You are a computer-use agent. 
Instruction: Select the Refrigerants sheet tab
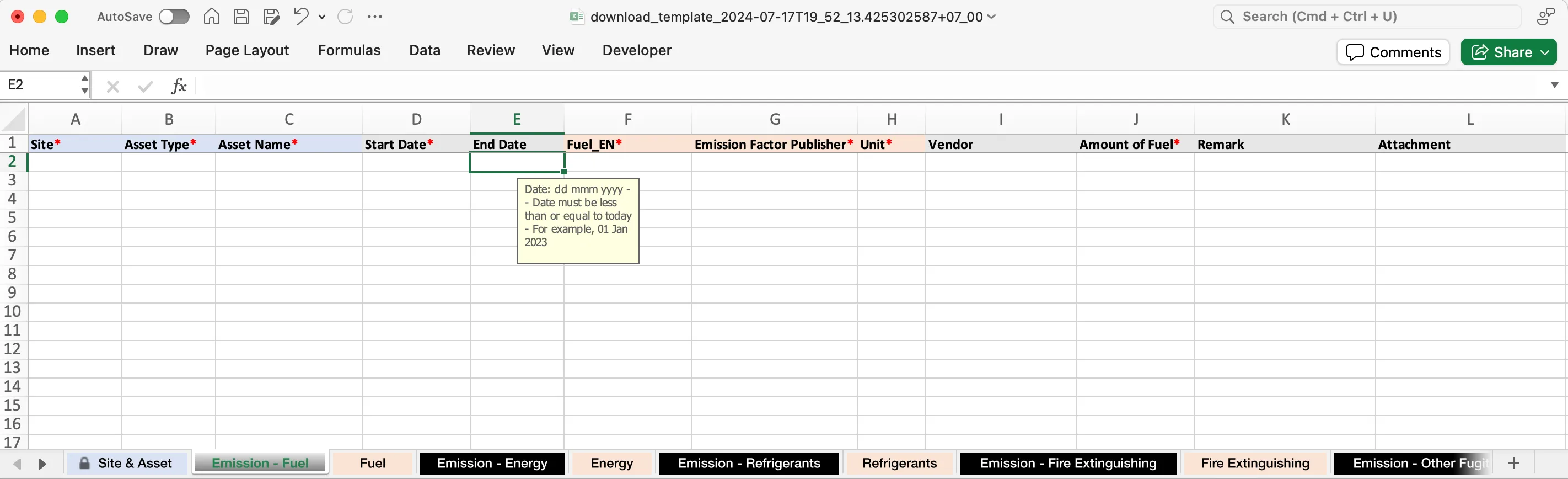click(x=899, y=463)
